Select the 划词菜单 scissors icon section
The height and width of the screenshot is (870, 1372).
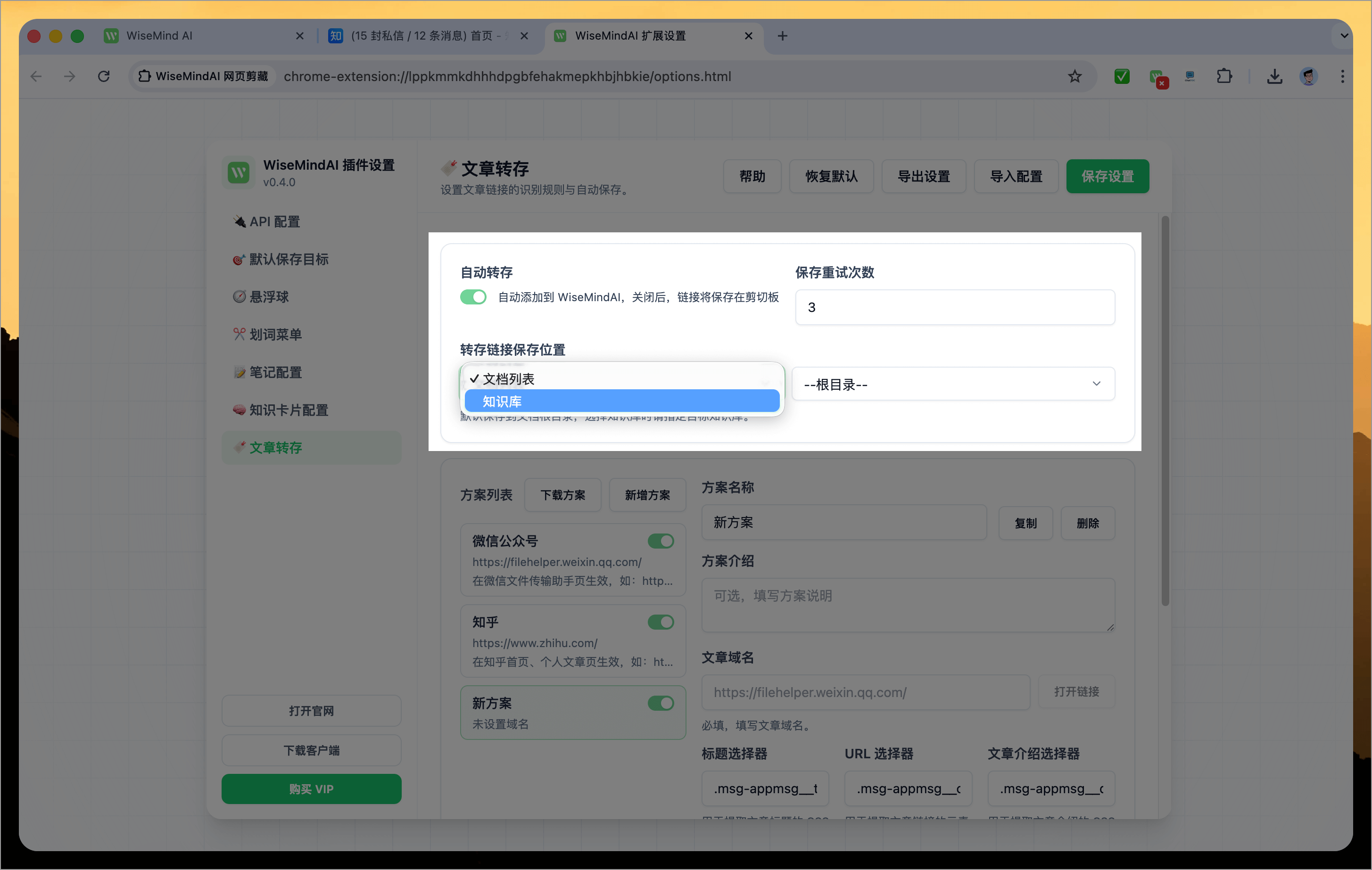[275, 334]
